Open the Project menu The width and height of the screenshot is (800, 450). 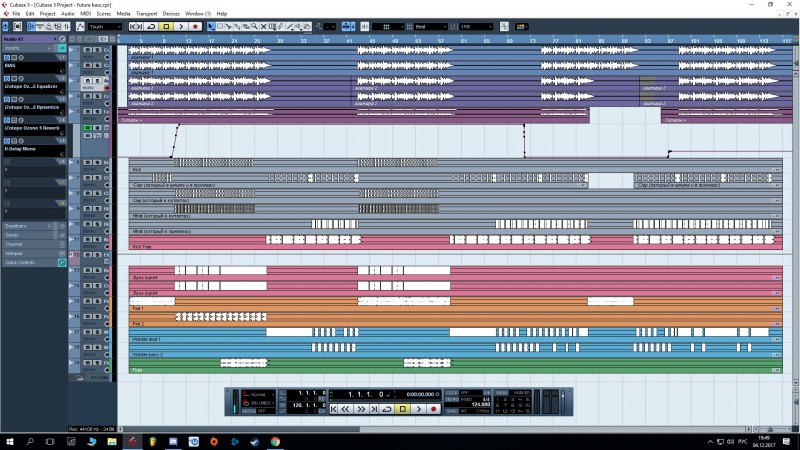(x=47, y=14)
